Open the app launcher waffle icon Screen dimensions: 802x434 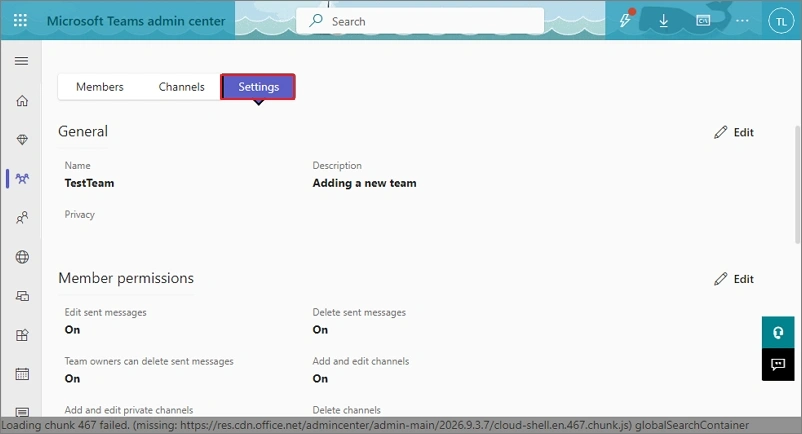20,20
